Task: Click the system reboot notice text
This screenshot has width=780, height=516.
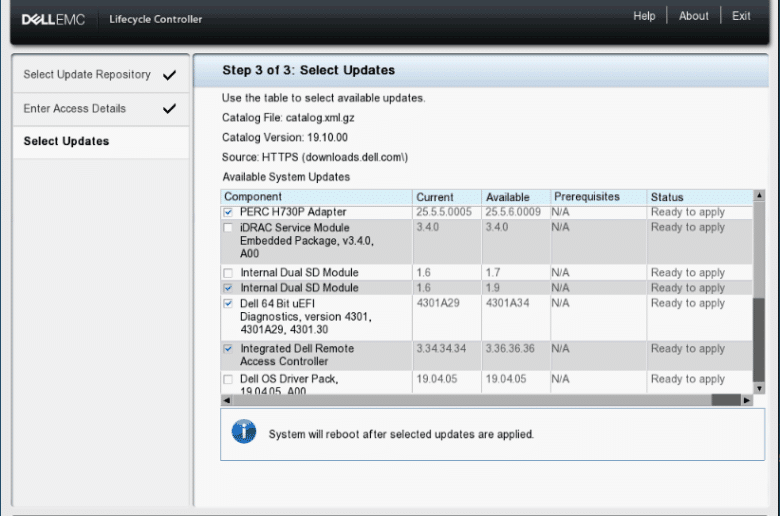Action: pos(401,434)
